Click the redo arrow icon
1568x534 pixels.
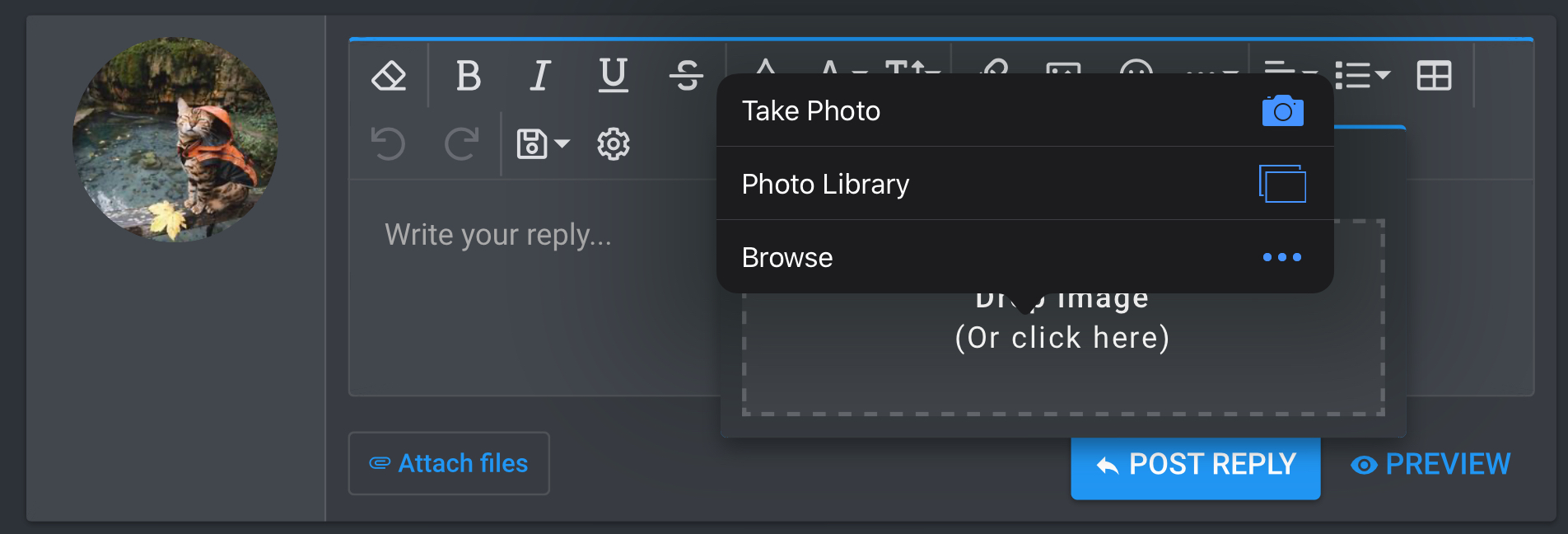click(461, 144)
